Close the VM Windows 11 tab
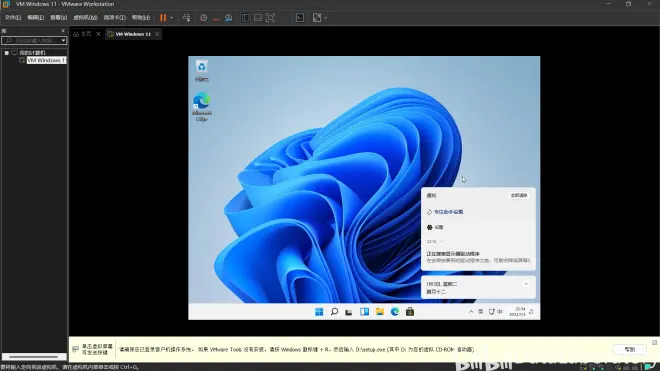The image size is (660, 371). 157,34
